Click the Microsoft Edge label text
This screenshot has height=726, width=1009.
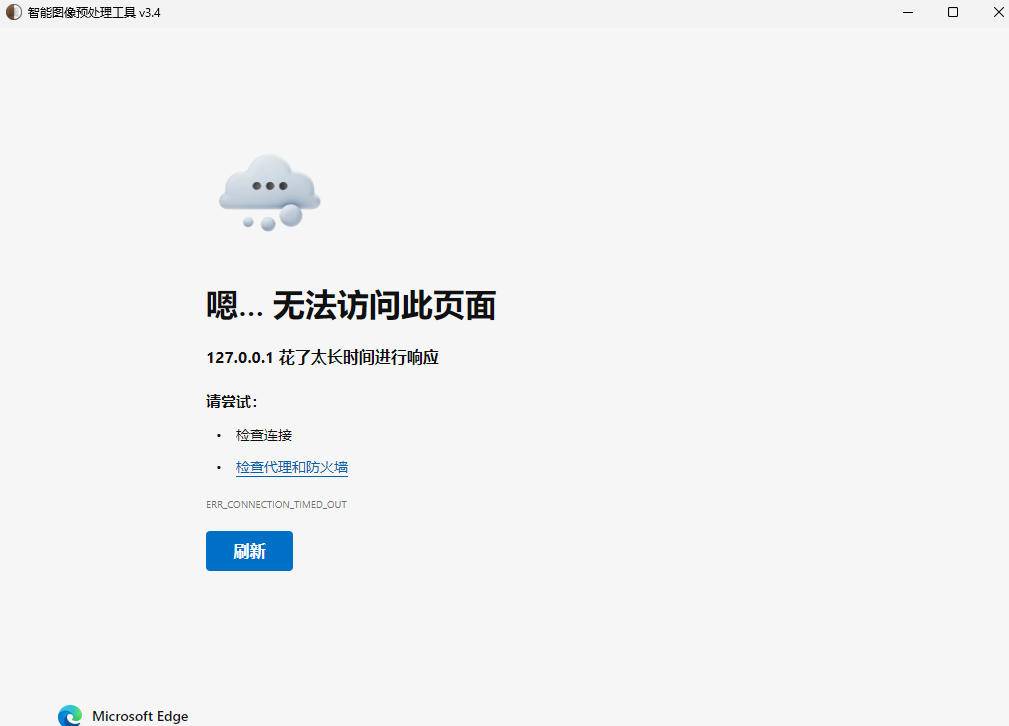(140, 716)
